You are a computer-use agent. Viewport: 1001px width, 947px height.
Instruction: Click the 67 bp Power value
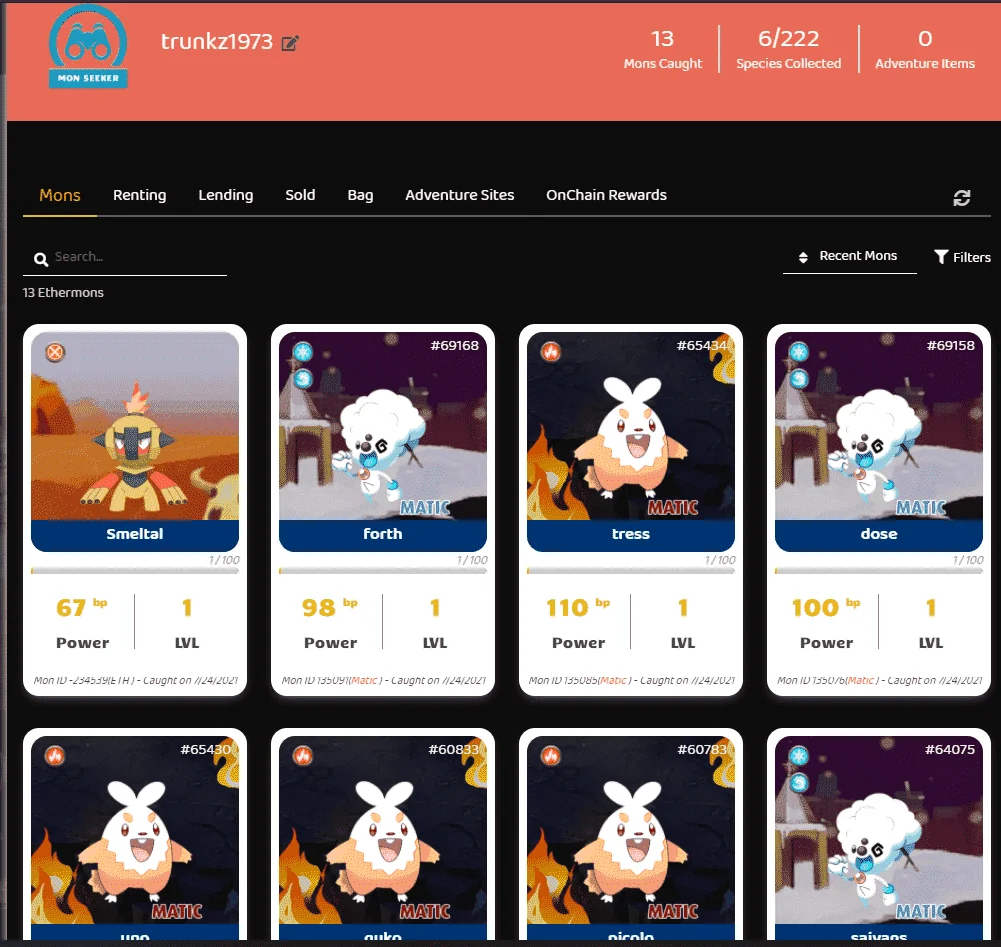click(x=82, y=607)
